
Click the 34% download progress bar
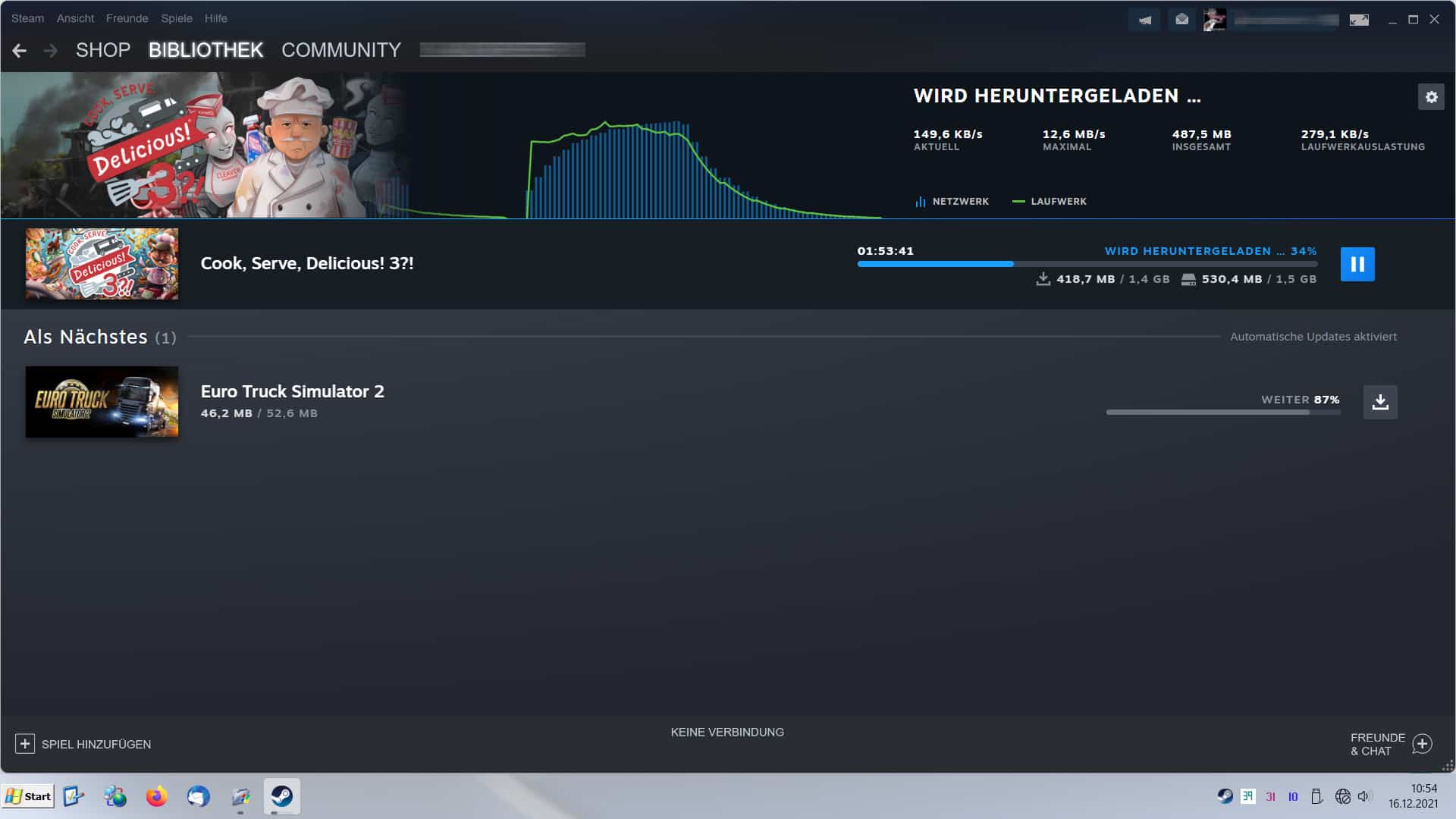coord(1087,264)
